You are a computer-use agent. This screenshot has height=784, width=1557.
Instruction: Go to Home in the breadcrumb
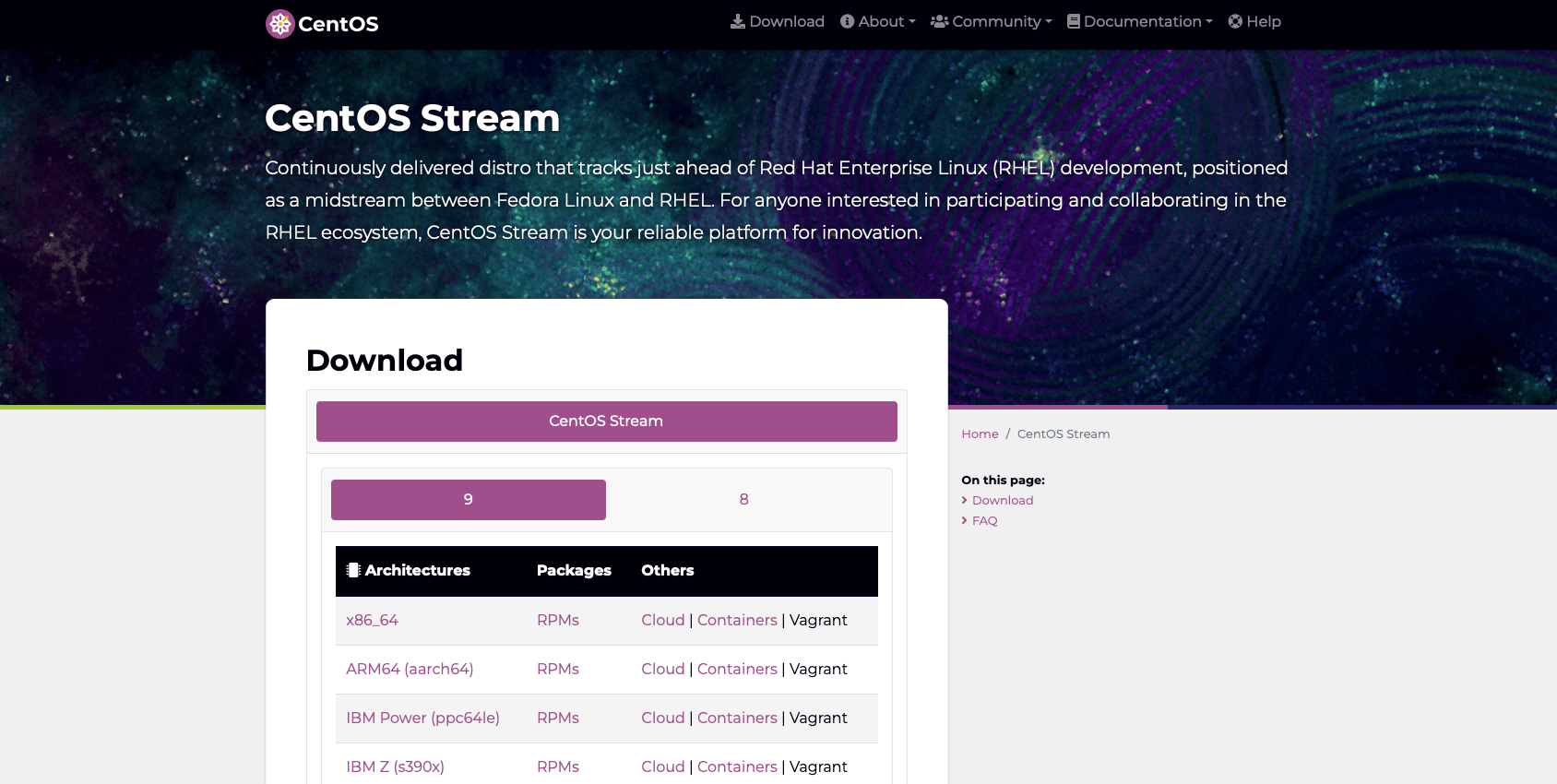(980, 434)
